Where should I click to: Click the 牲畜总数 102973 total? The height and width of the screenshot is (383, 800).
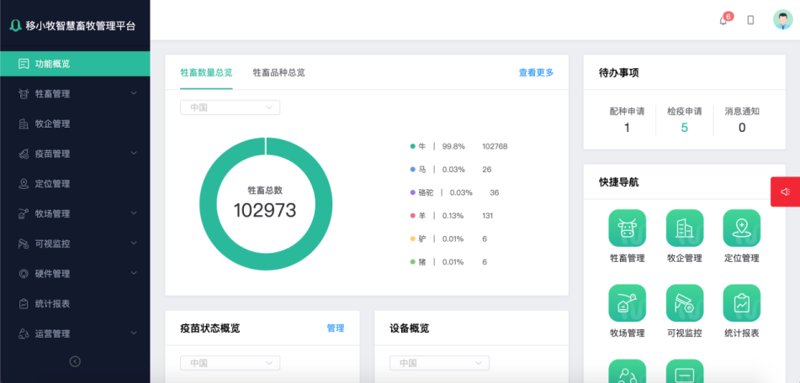point(265,203)
